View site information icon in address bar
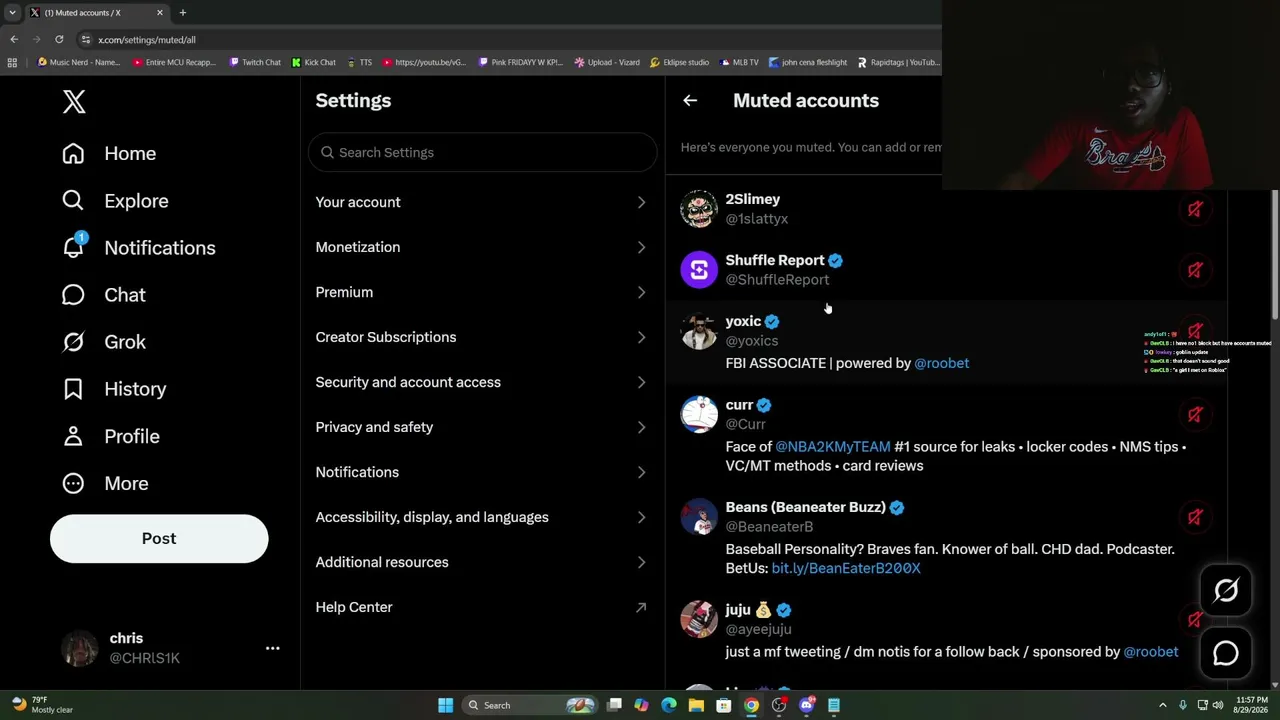 pyautogui.click(x=86, y=39)
